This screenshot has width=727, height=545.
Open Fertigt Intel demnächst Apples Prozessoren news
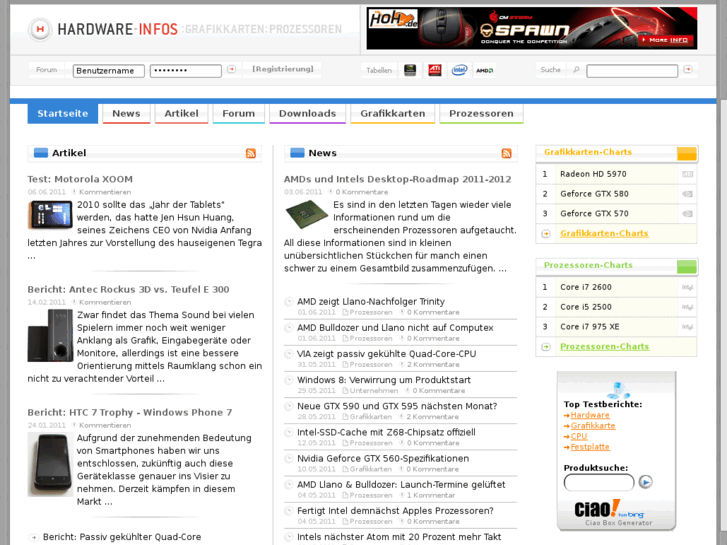[x=395, y=511]
